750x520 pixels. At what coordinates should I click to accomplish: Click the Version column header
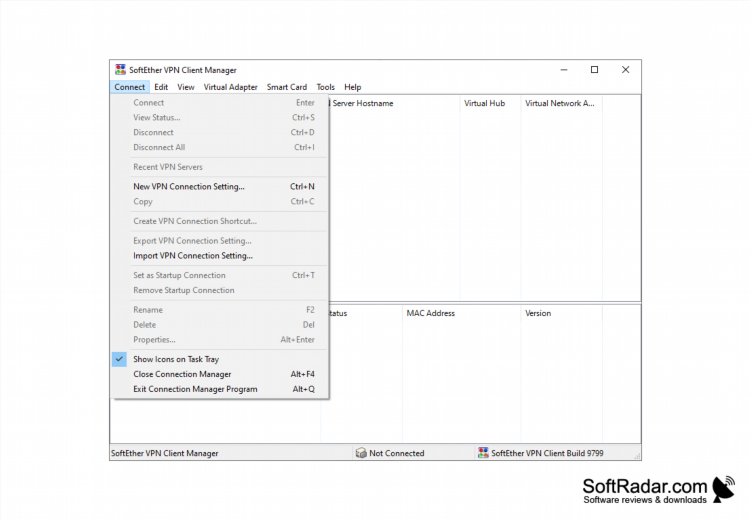562,313
